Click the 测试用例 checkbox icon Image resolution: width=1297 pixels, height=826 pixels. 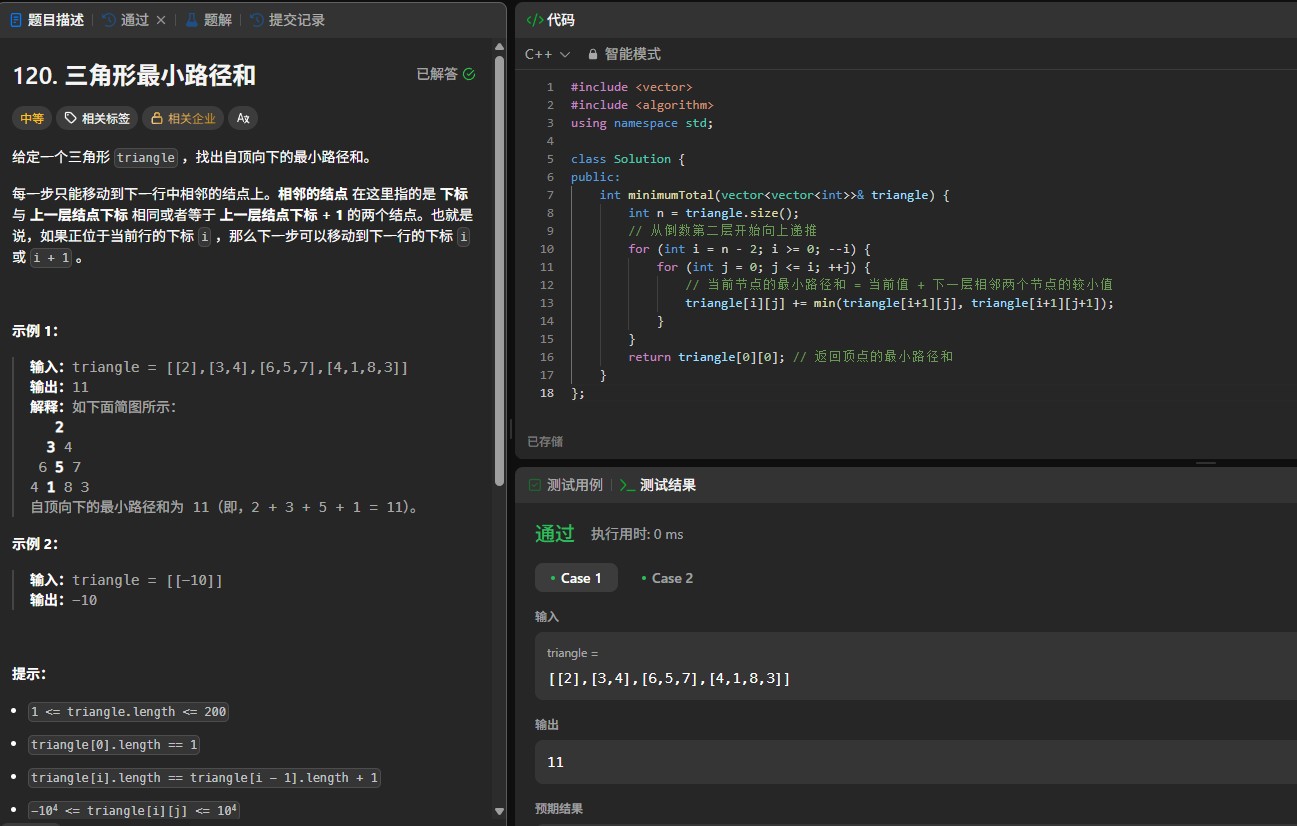(x=534, y=485)
